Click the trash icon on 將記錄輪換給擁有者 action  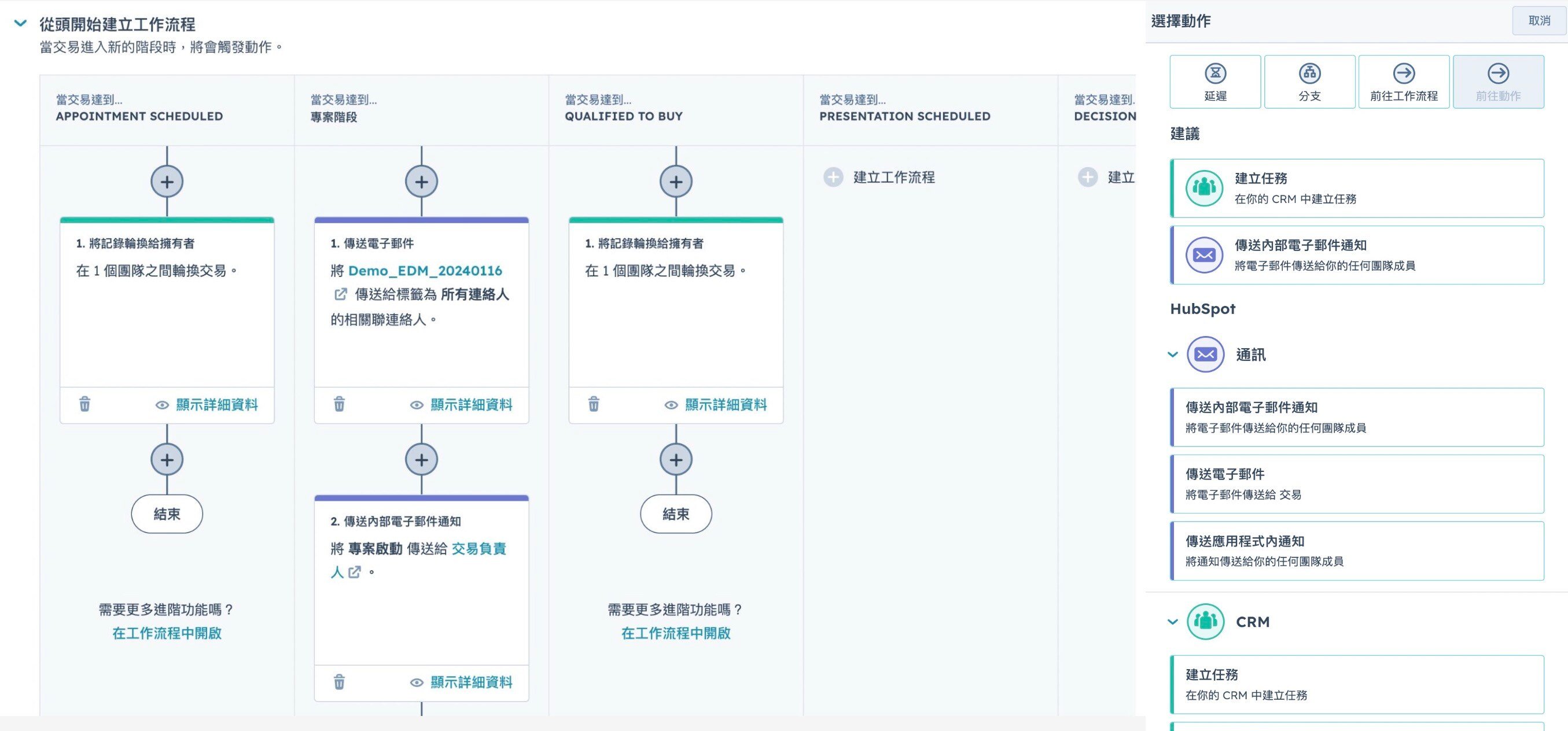point(84,404)
